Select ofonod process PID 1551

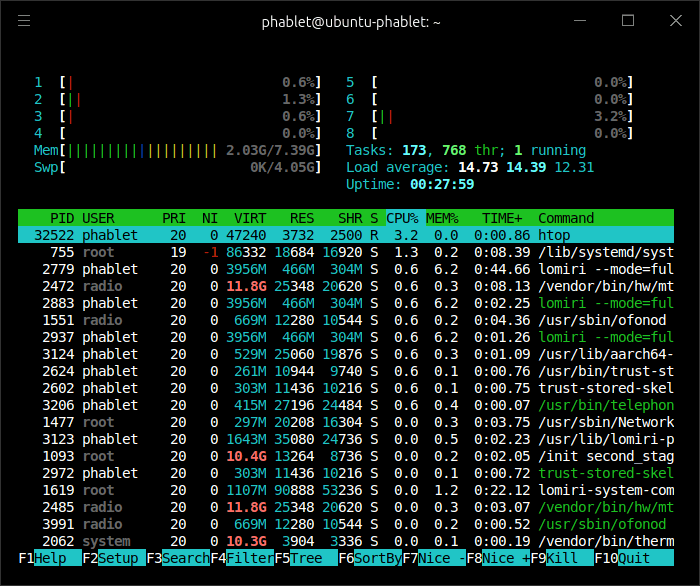pyautogui.click(x=346, y=320)
